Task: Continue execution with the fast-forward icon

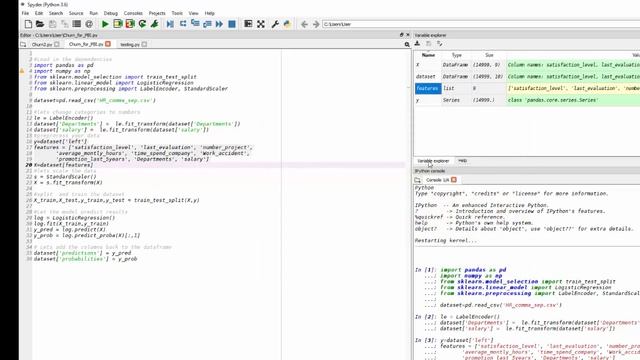Action: (220, 24)
